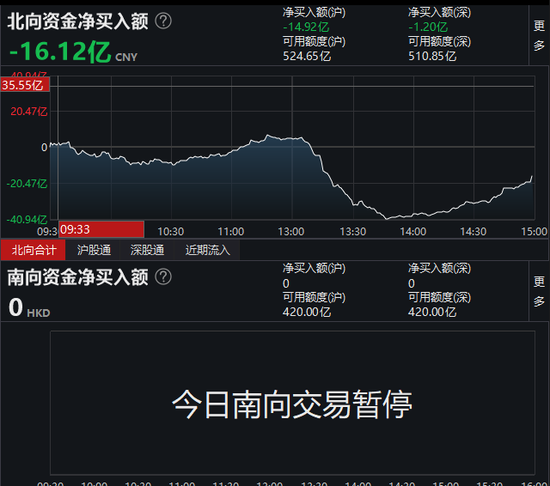Open the 近期流入 tab

tap(208, 250)
